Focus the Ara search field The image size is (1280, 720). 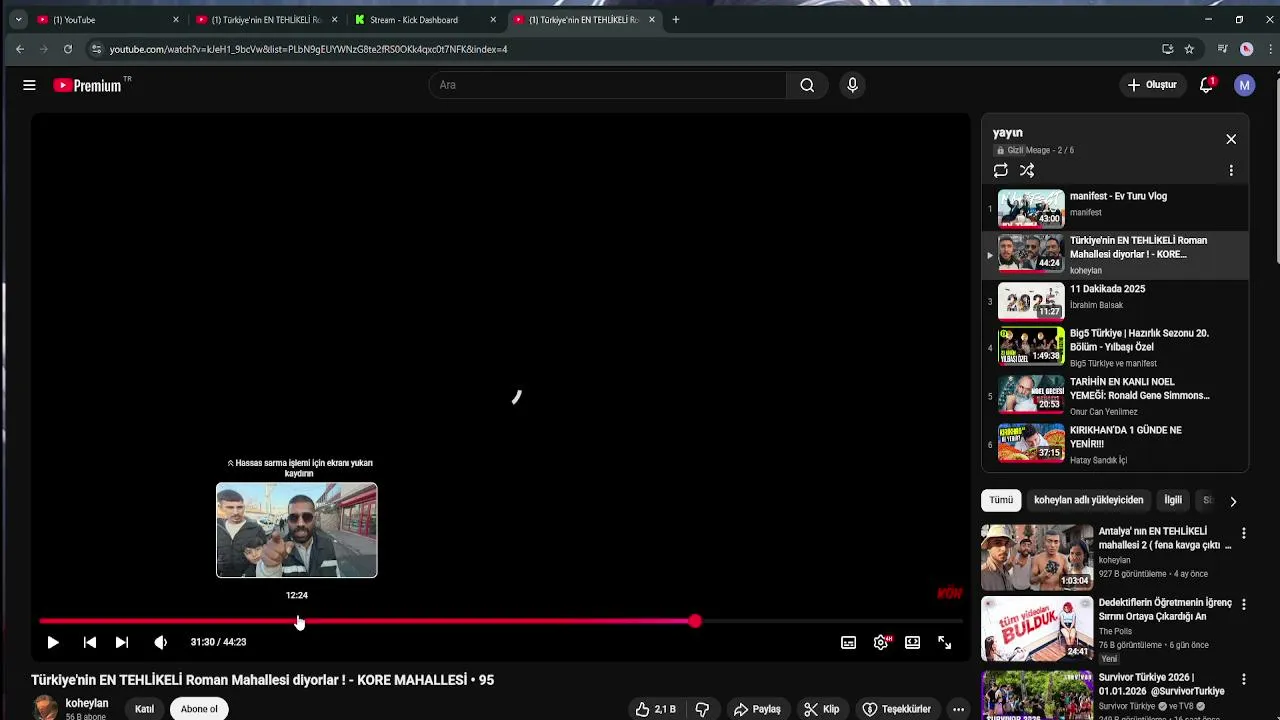[607, 85]
